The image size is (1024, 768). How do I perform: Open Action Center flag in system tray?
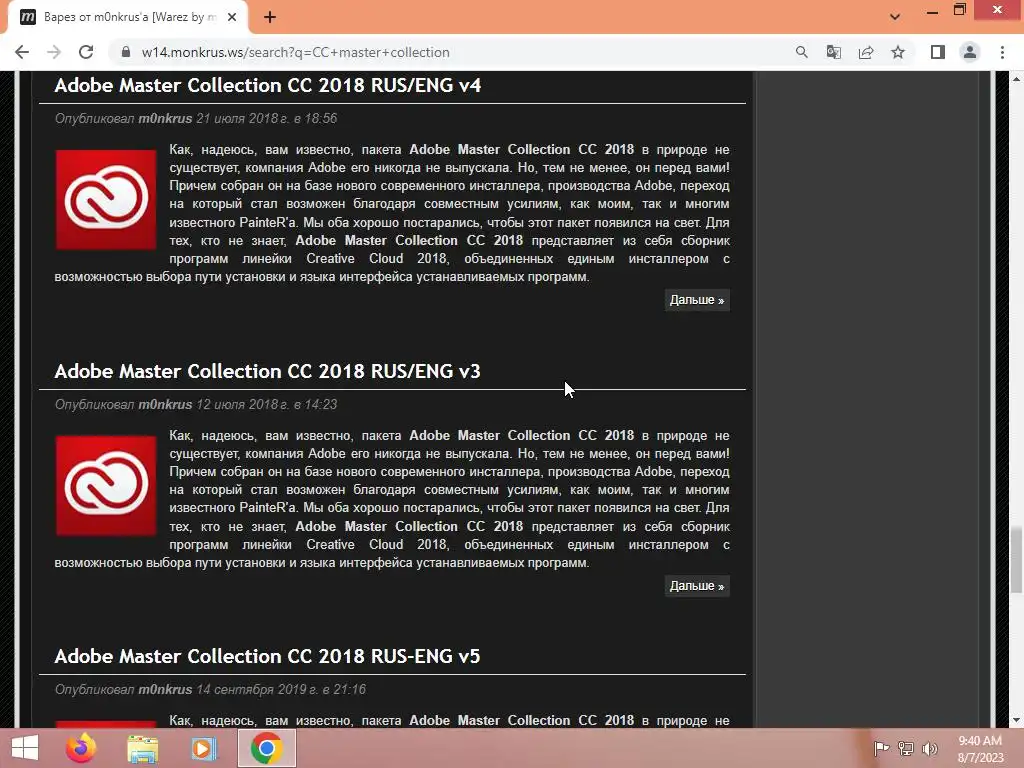[881, 748]
